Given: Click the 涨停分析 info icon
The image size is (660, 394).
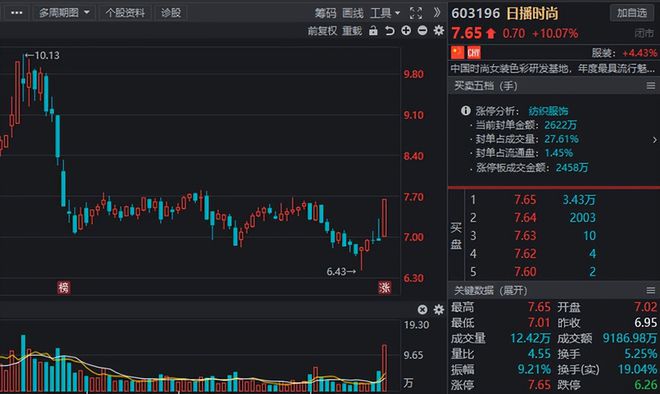Looking at the screenshot, I should 466,111.
